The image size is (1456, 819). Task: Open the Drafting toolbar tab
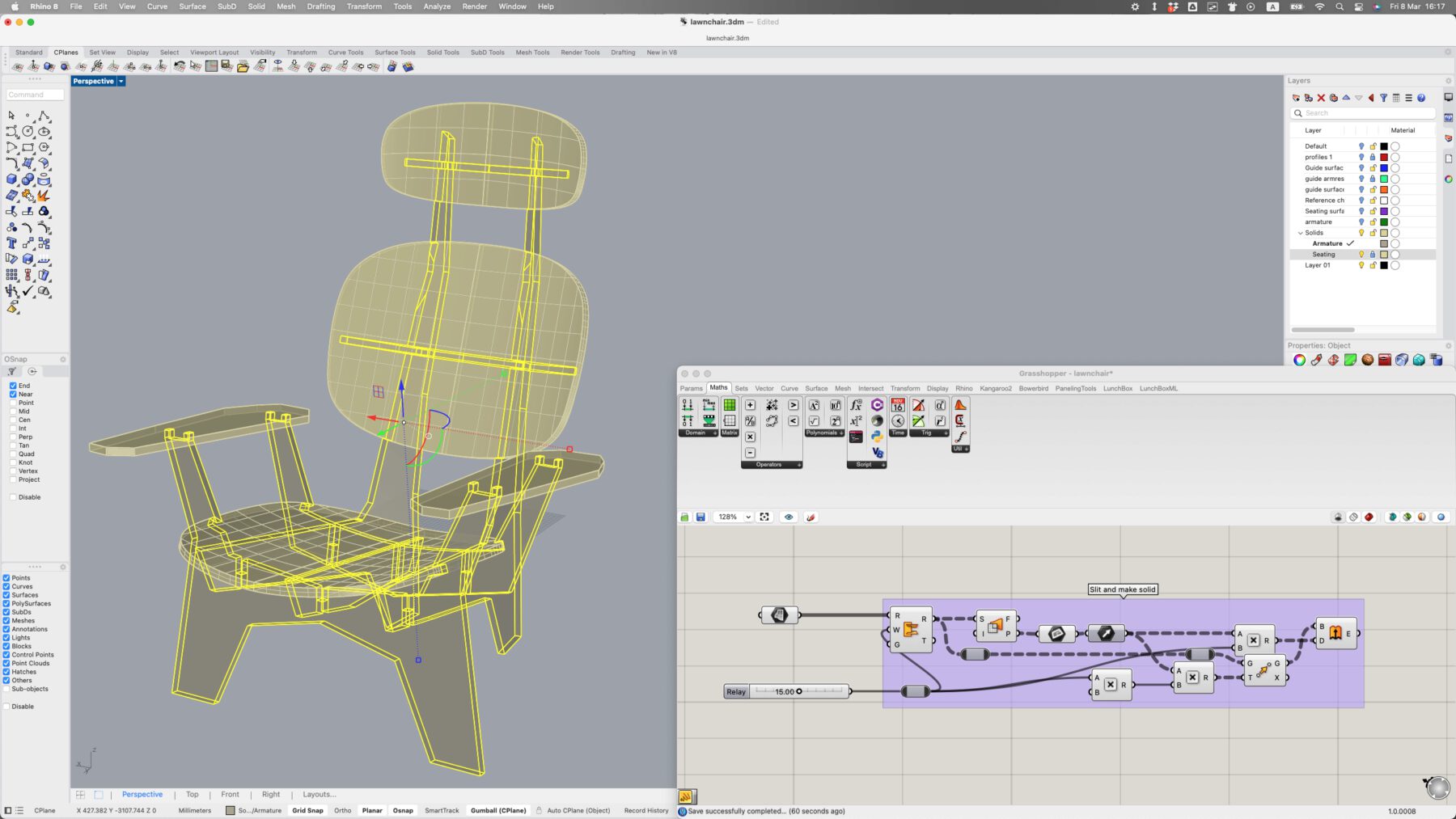click(623, 53)
